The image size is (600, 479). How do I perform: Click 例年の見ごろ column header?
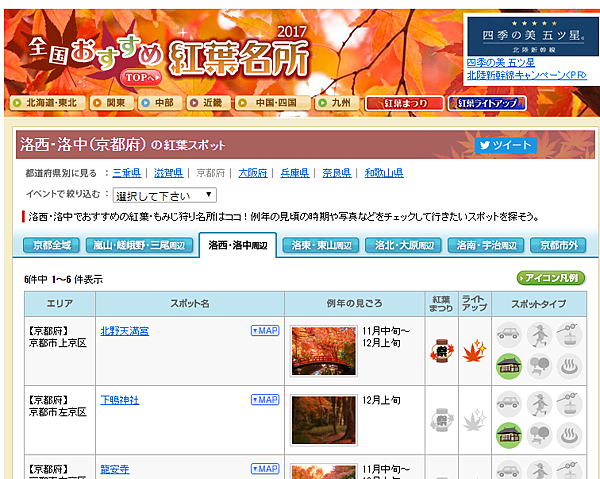point(354,304)
